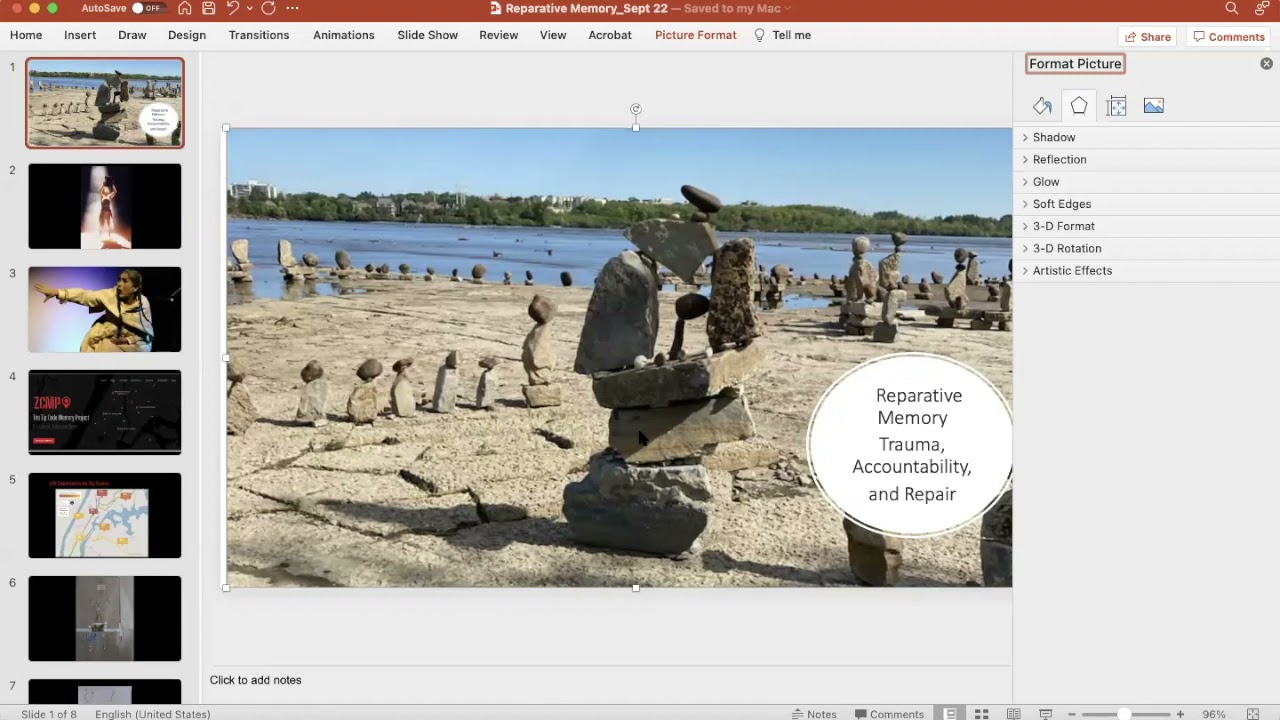Open the View tab
The image size is (1280, 720).
(553, 35)
